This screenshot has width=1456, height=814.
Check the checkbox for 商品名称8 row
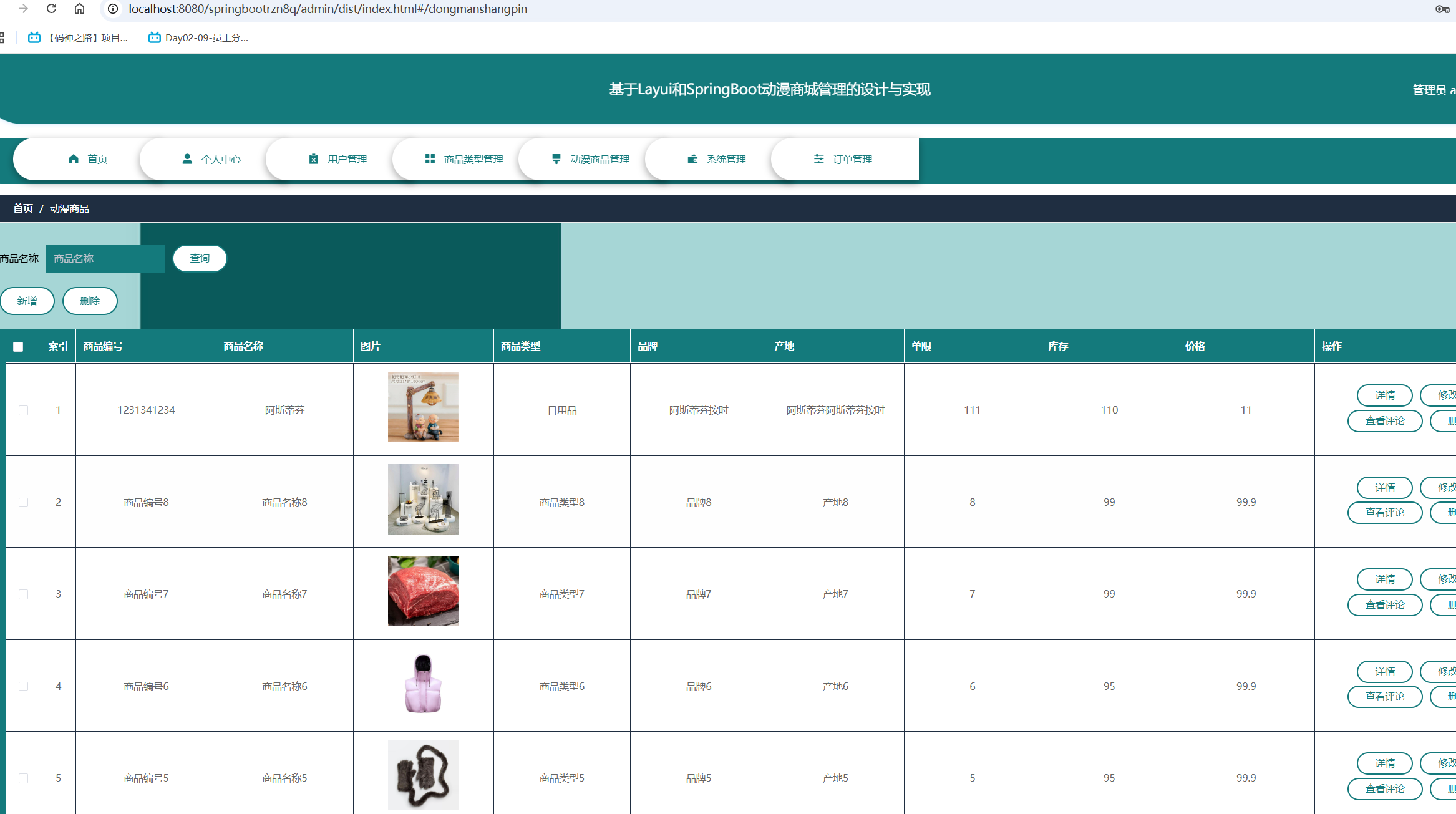point(23,502)
